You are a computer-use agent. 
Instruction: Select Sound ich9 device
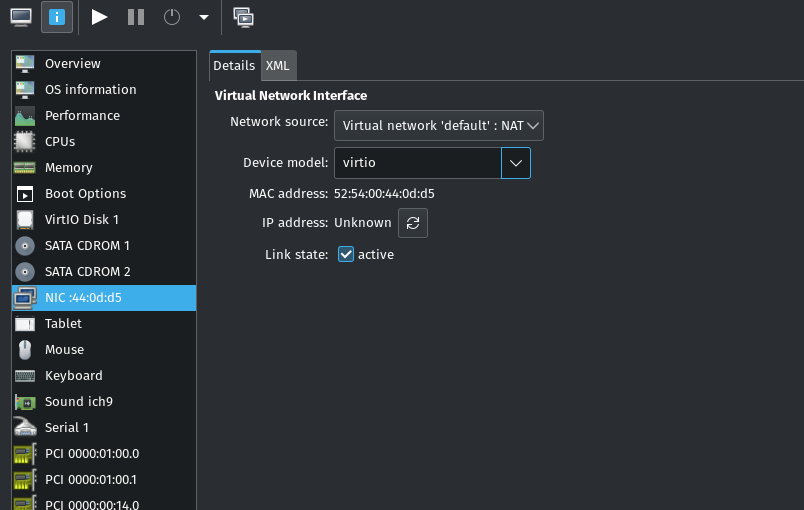point(78,402)
